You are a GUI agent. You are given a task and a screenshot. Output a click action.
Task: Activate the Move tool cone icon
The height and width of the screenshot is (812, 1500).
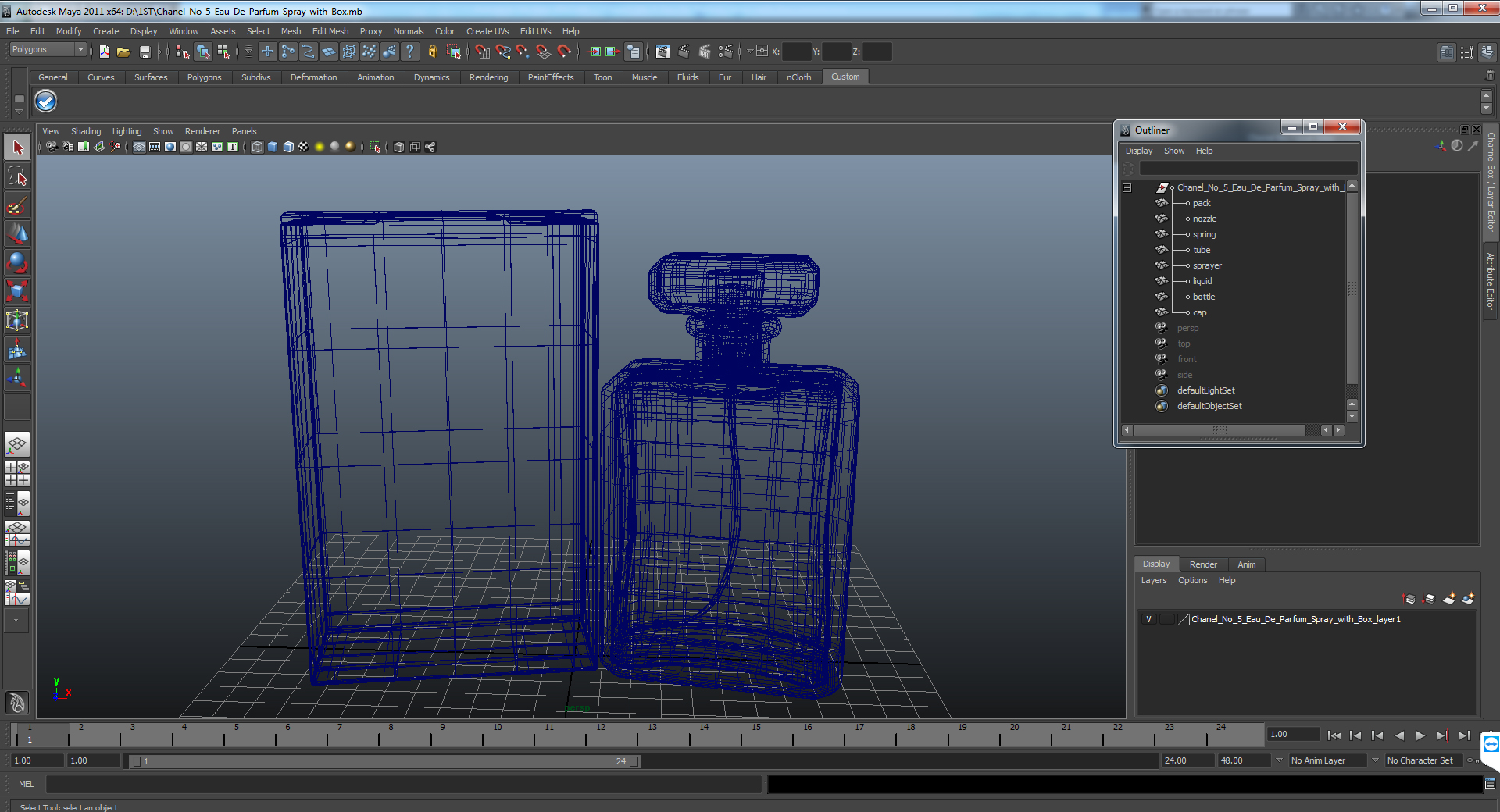(17, 233)
